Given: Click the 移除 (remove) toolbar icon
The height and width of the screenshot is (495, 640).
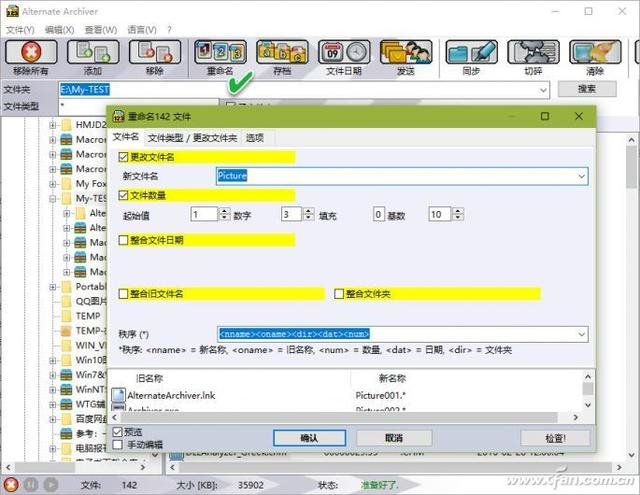Looking at the screenshot, I should click(155, 52).
